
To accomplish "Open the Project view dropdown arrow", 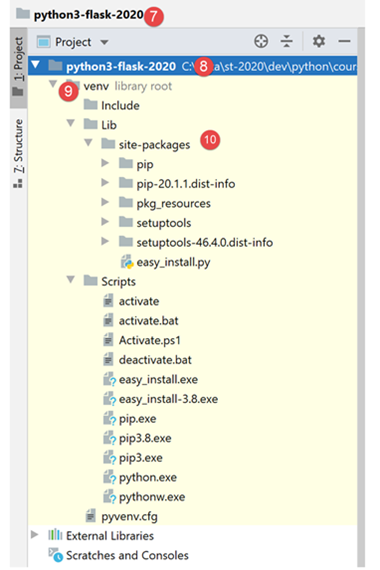I will (x=104, y=43).
